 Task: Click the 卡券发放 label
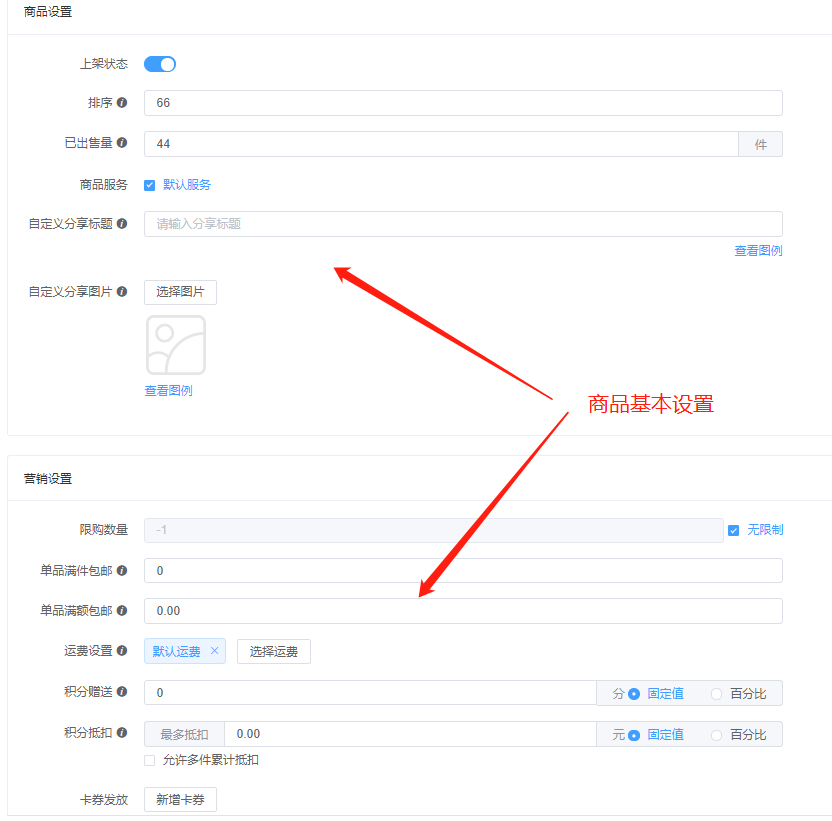click(x=103, y=800)
